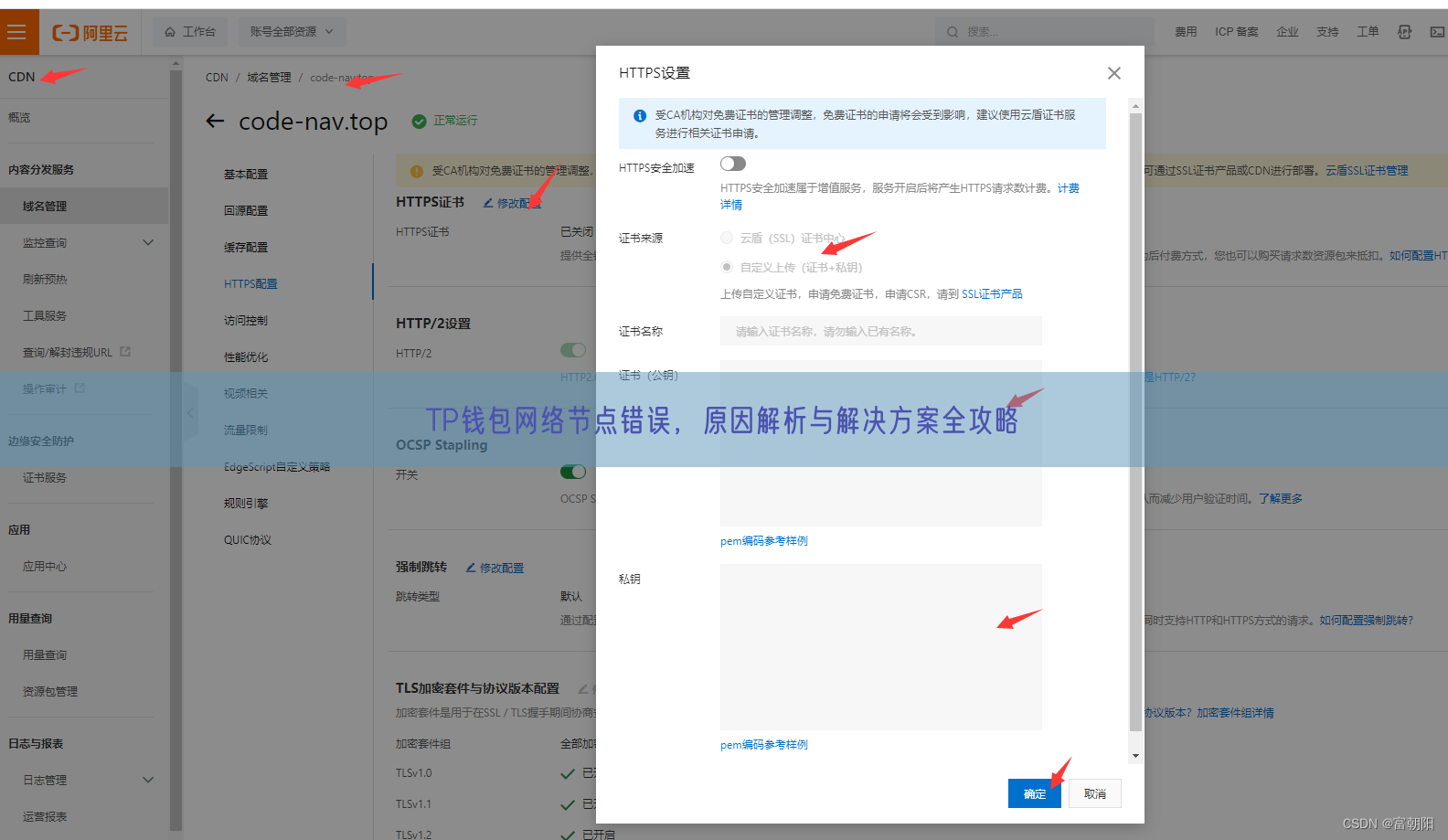1448x840 pixels.
Task: Open 了解更多 link for OCSP
Action: point(1280,499)
